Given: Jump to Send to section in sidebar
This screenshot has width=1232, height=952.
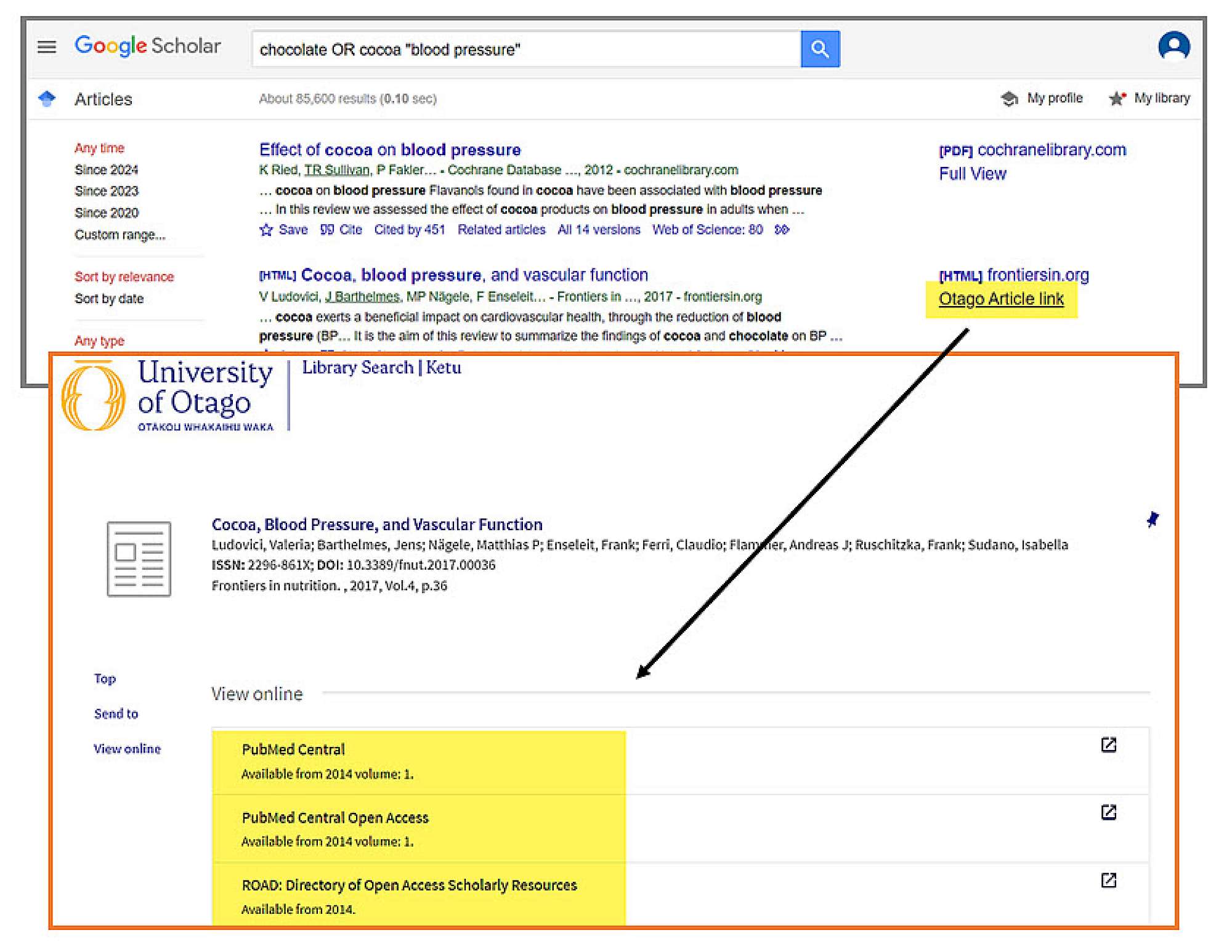Looking at the screenshot, I should pyautogui.click(x=116, y=714).
